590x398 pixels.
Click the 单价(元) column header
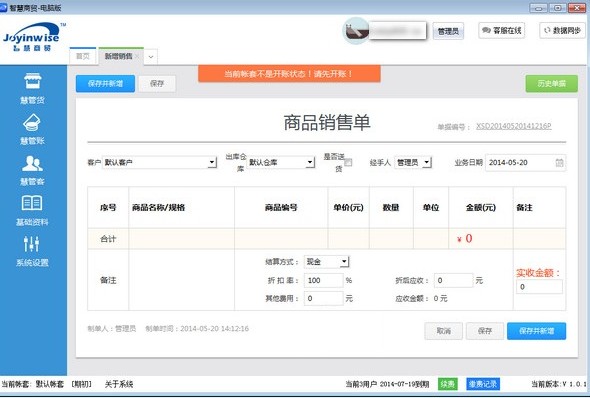coord(348,208)
